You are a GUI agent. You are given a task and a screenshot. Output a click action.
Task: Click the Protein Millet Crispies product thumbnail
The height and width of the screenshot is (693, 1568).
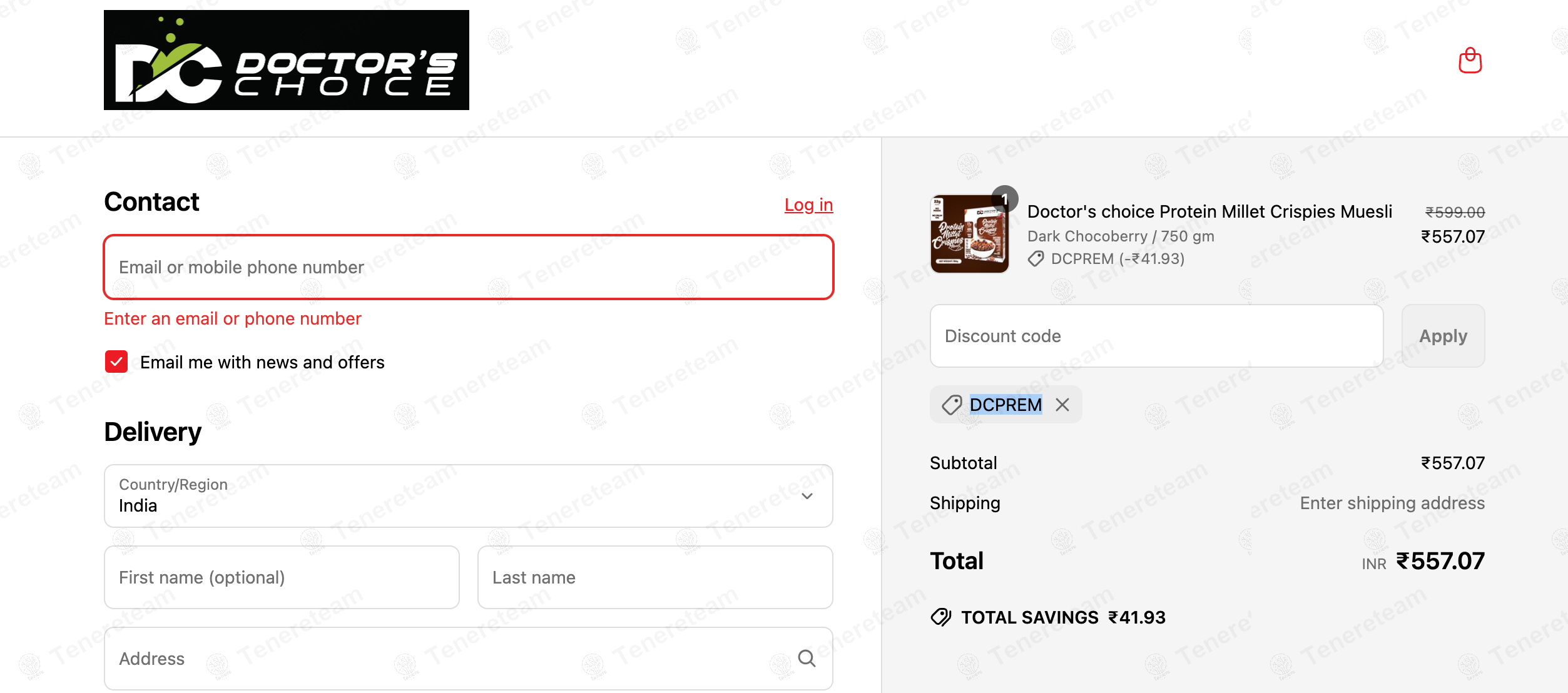pyautogui.click(x=969, y=234)
